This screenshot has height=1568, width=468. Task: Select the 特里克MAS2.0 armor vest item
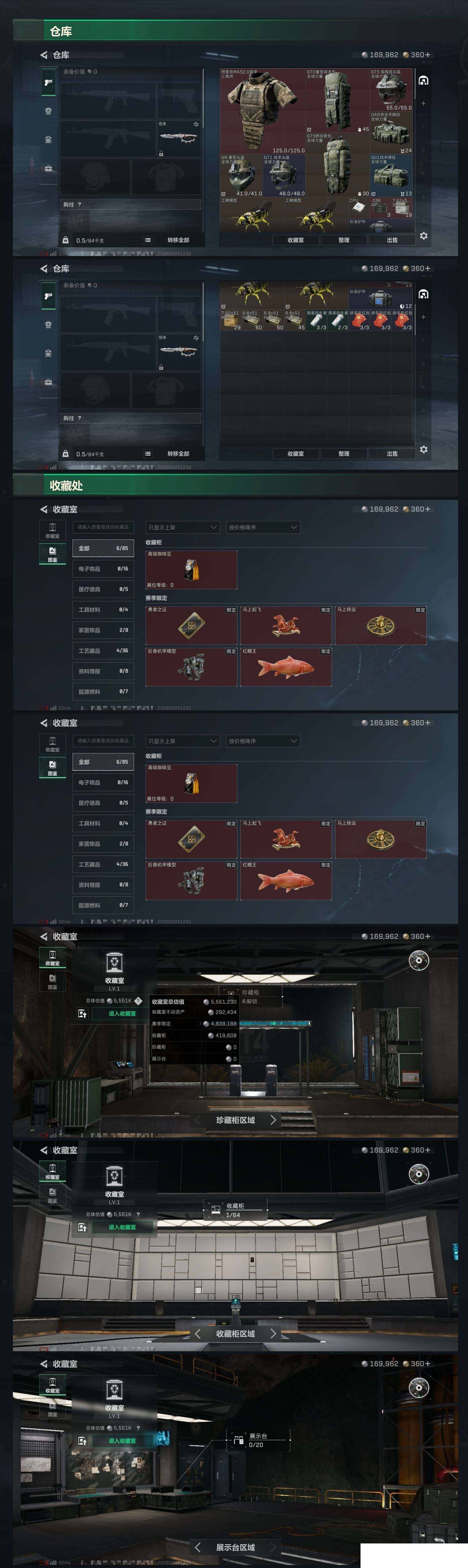click(x=262, y=111)
